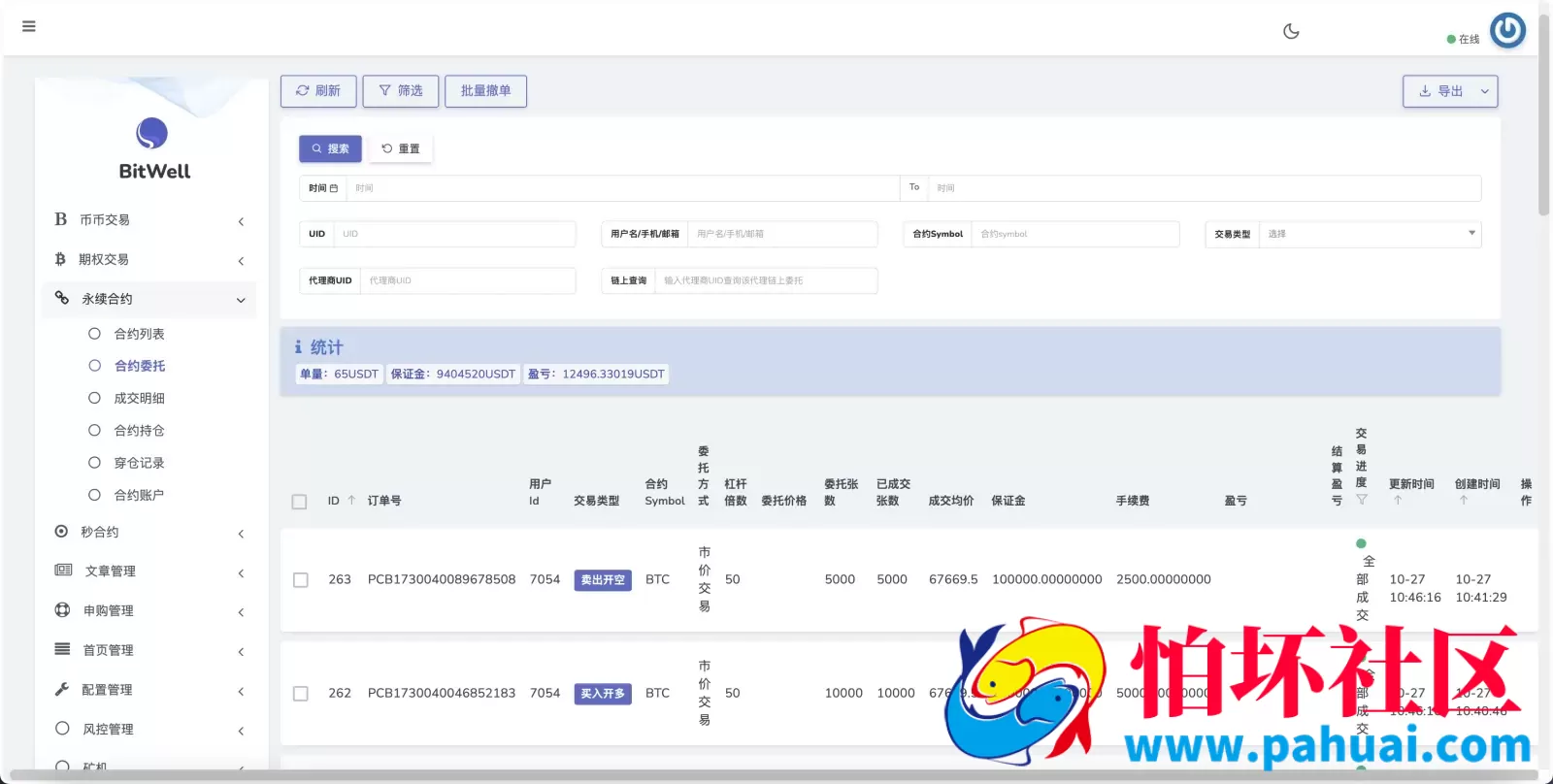The image size is (1553, 784).
Task: Click the 配置管理 wrench icon
Action: tap(61, 689)
